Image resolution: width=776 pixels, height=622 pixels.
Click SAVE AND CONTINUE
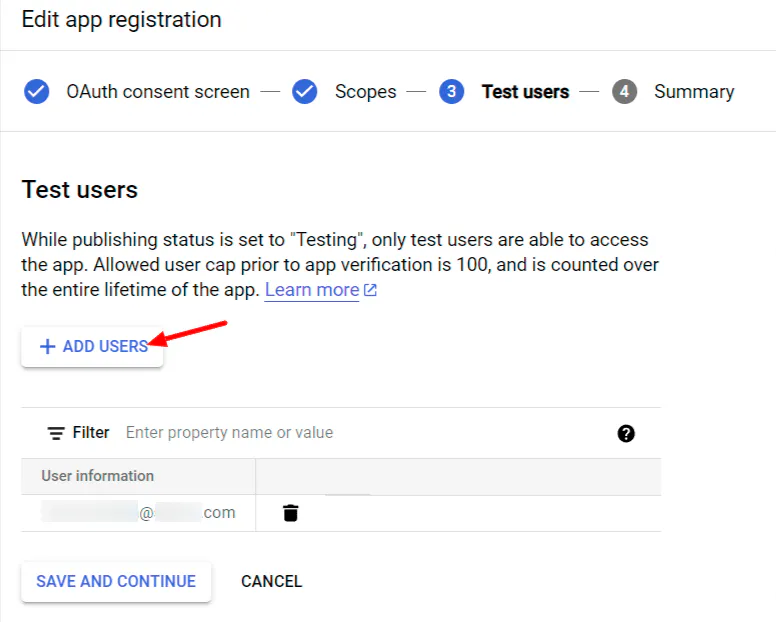pyautogui.click(x=116, y=581)
